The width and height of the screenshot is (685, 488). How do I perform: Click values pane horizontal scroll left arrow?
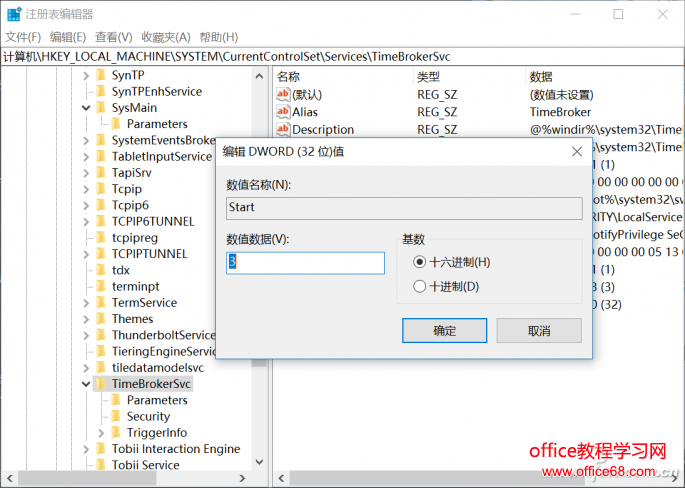click(281, 478)
